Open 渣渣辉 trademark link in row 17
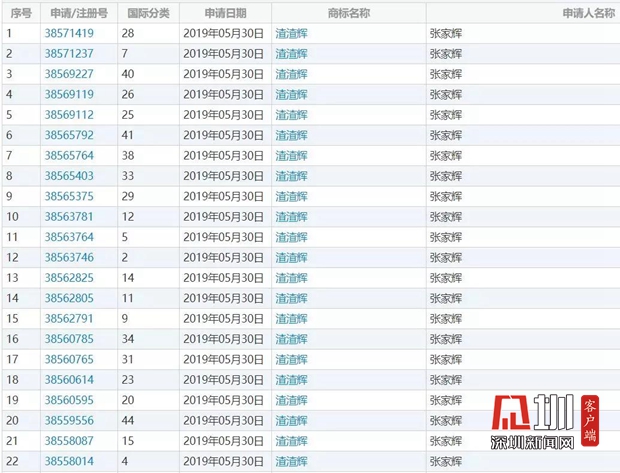620x473 pixels. pos(291,359)
